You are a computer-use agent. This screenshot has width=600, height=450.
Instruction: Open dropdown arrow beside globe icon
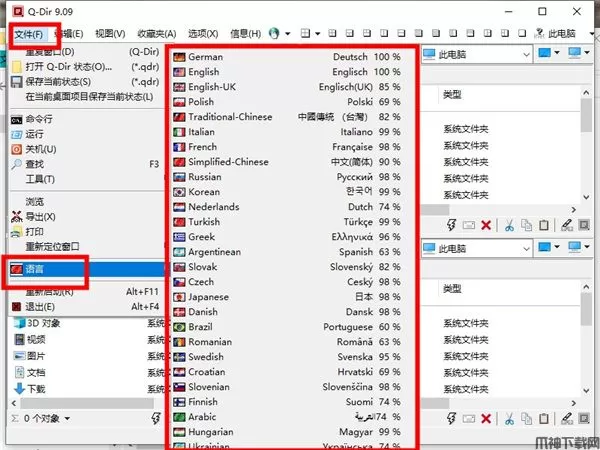coord(287,34)
